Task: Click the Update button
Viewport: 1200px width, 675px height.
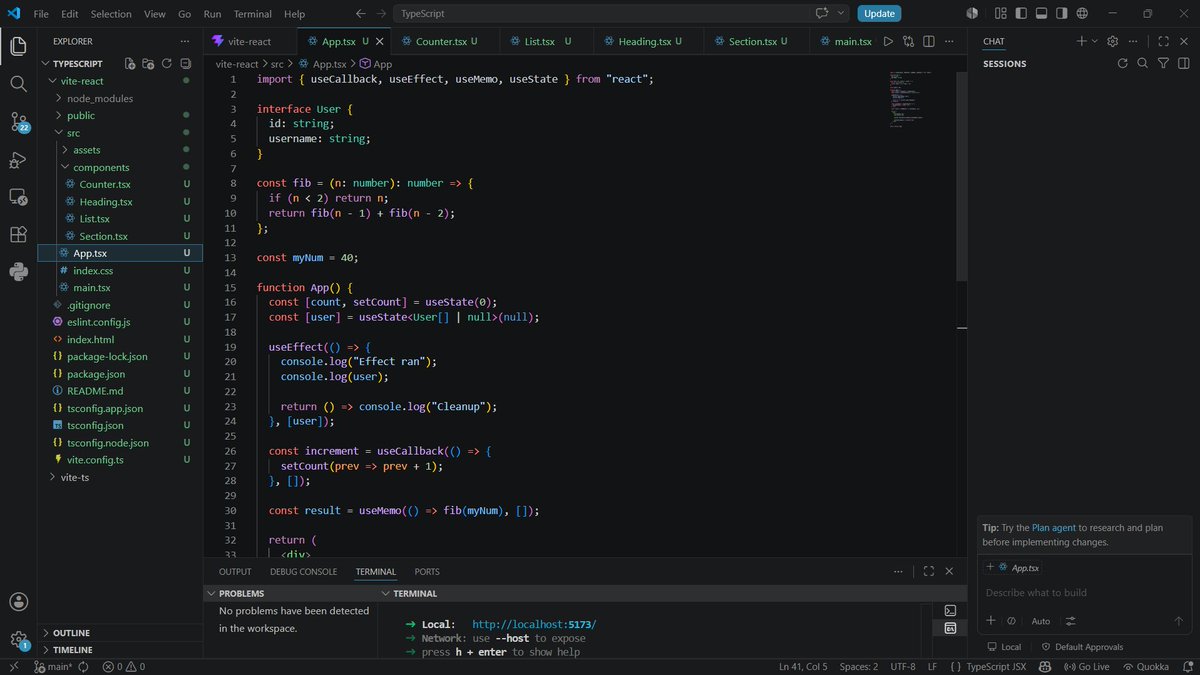Action: [x=879, y=13]
